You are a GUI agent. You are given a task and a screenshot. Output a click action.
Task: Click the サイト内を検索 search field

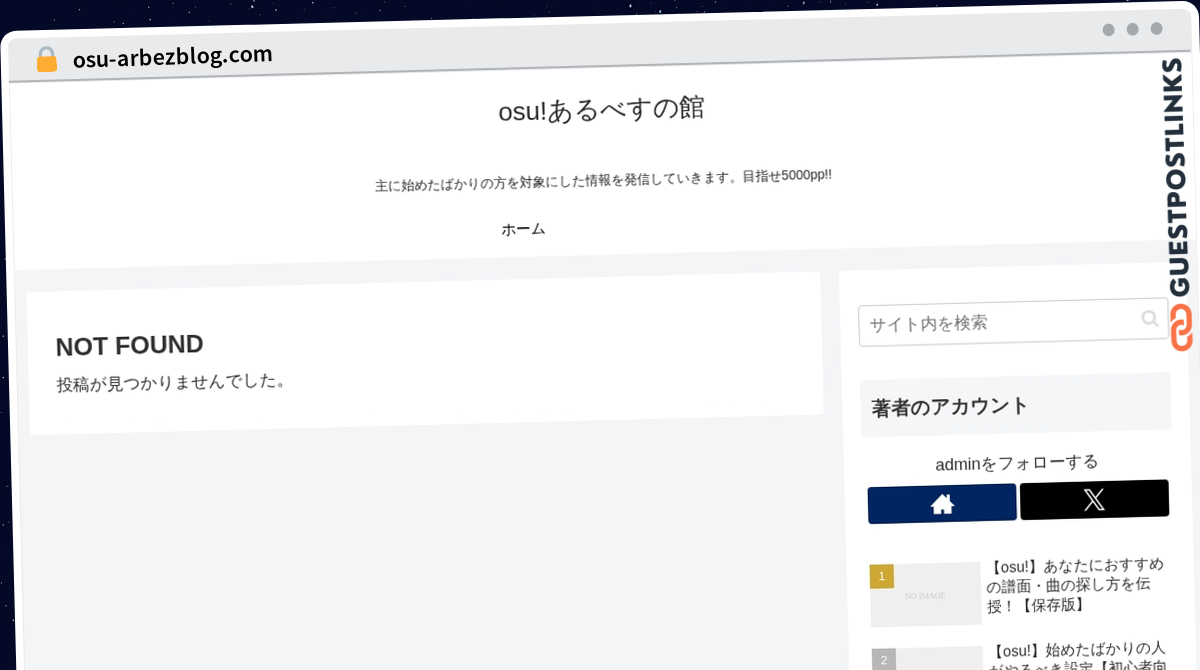pyautogui.click(x=1013, y=322)
